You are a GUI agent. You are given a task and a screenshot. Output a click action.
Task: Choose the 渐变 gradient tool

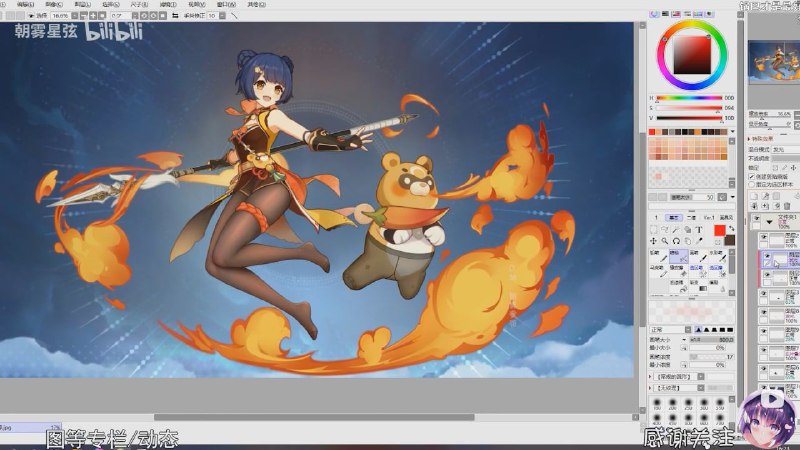click(x=698, y=286)
